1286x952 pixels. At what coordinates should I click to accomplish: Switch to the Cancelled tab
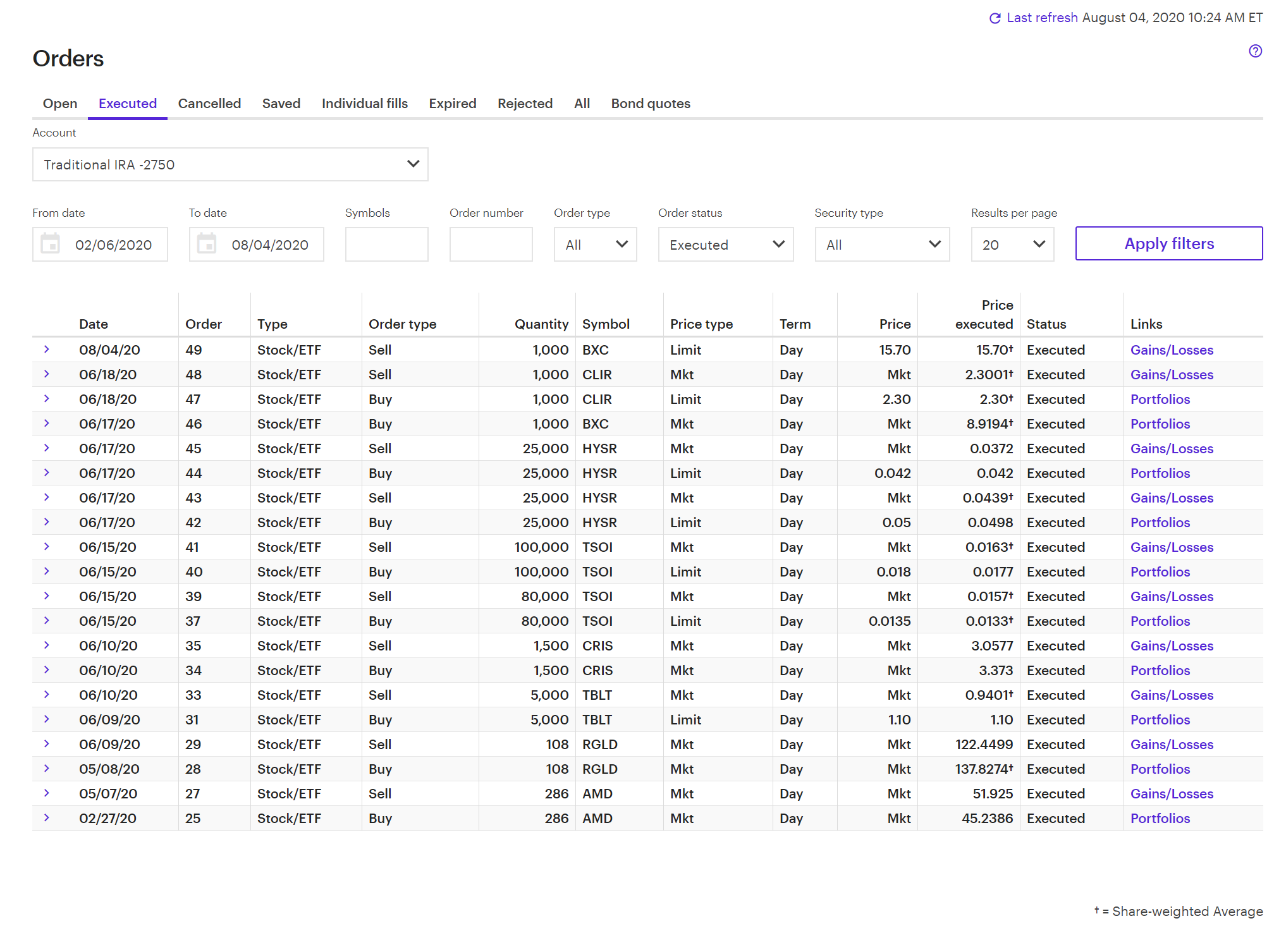[x=209, y=104]
